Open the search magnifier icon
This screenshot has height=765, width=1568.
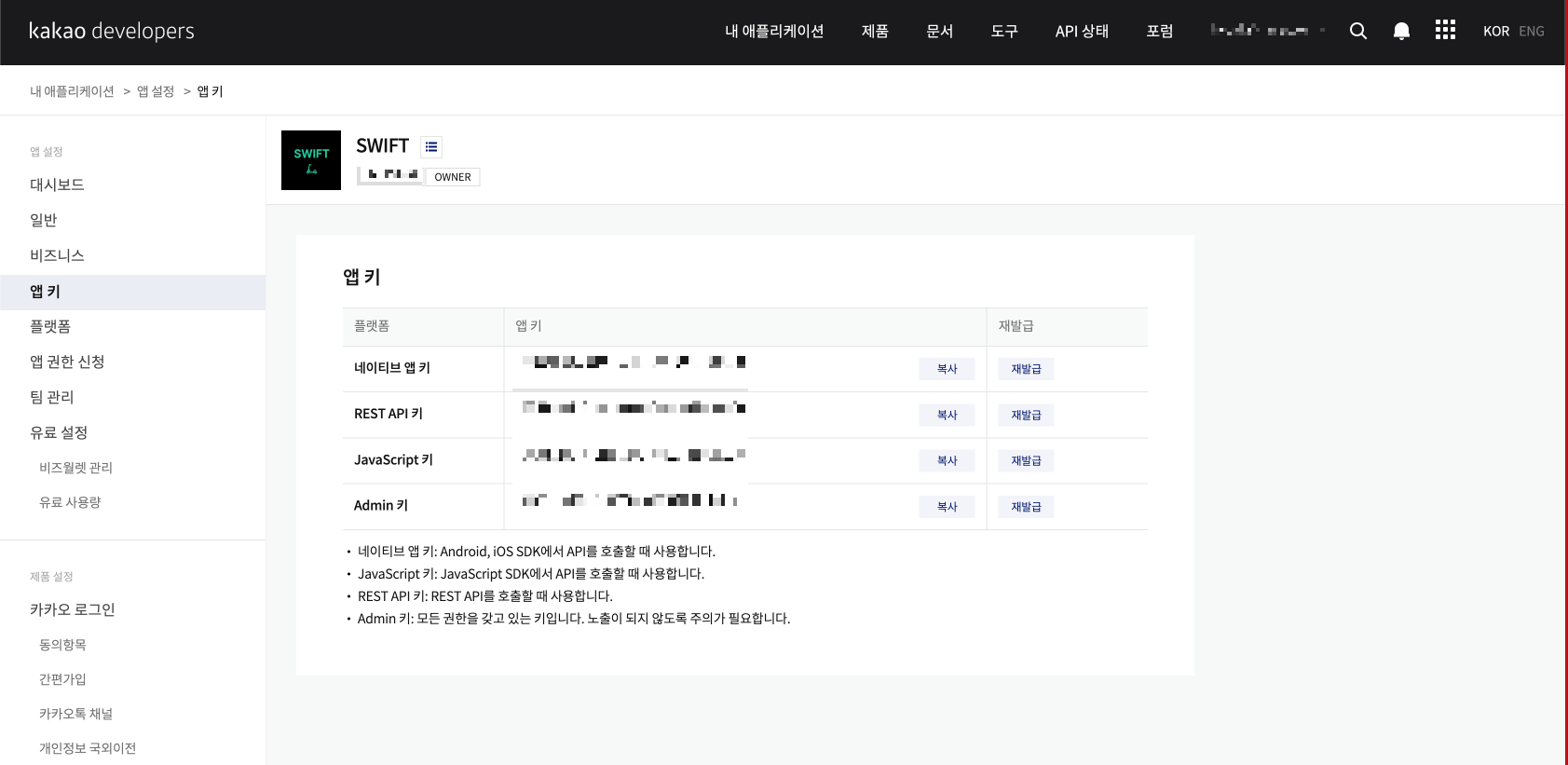(x=1358, y=31)
